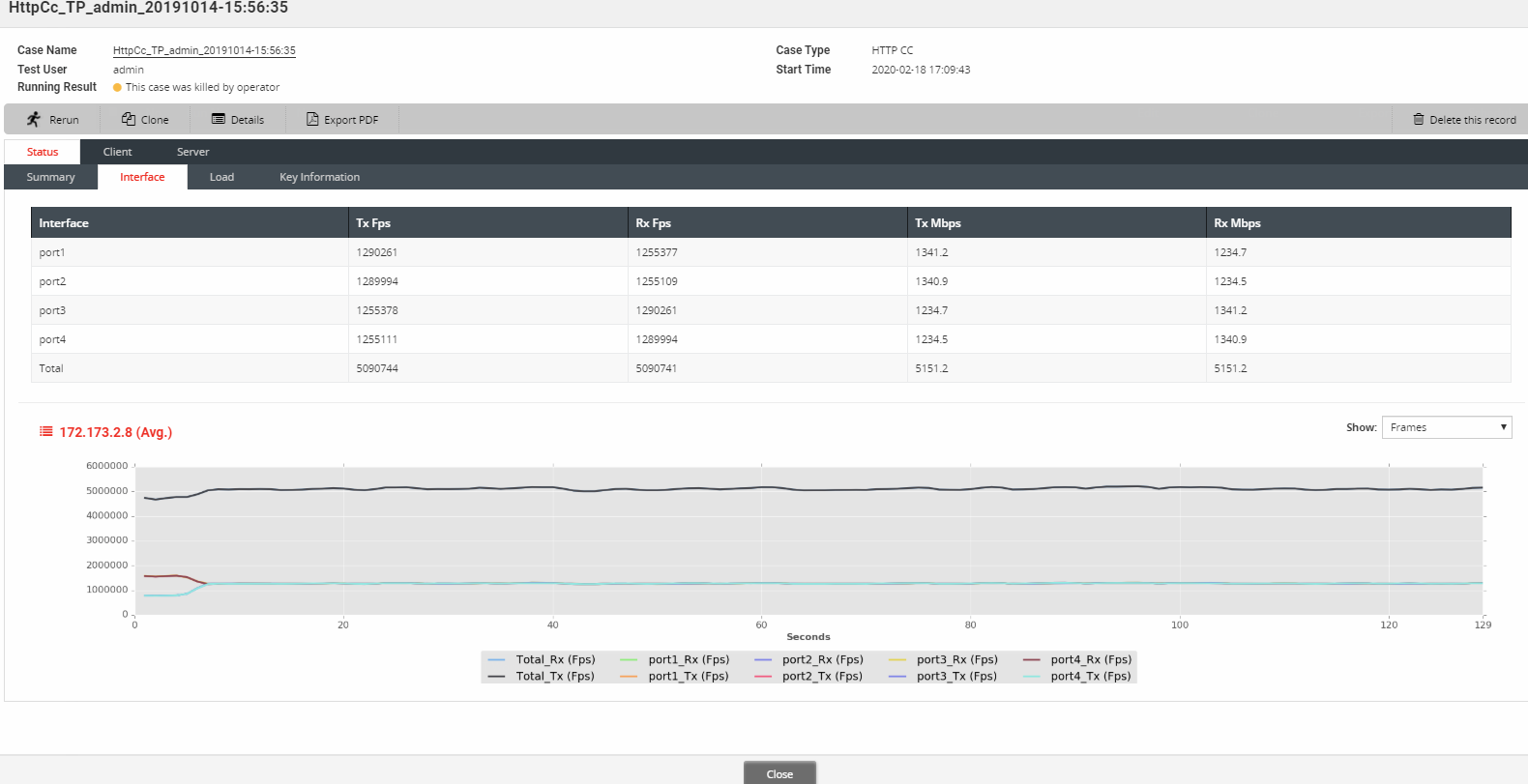This screenshot has height=784, width=1528.
Task: Open the case name link HttpCc_TP_admin_20191014-15:56:35
Action: (204, 50)
